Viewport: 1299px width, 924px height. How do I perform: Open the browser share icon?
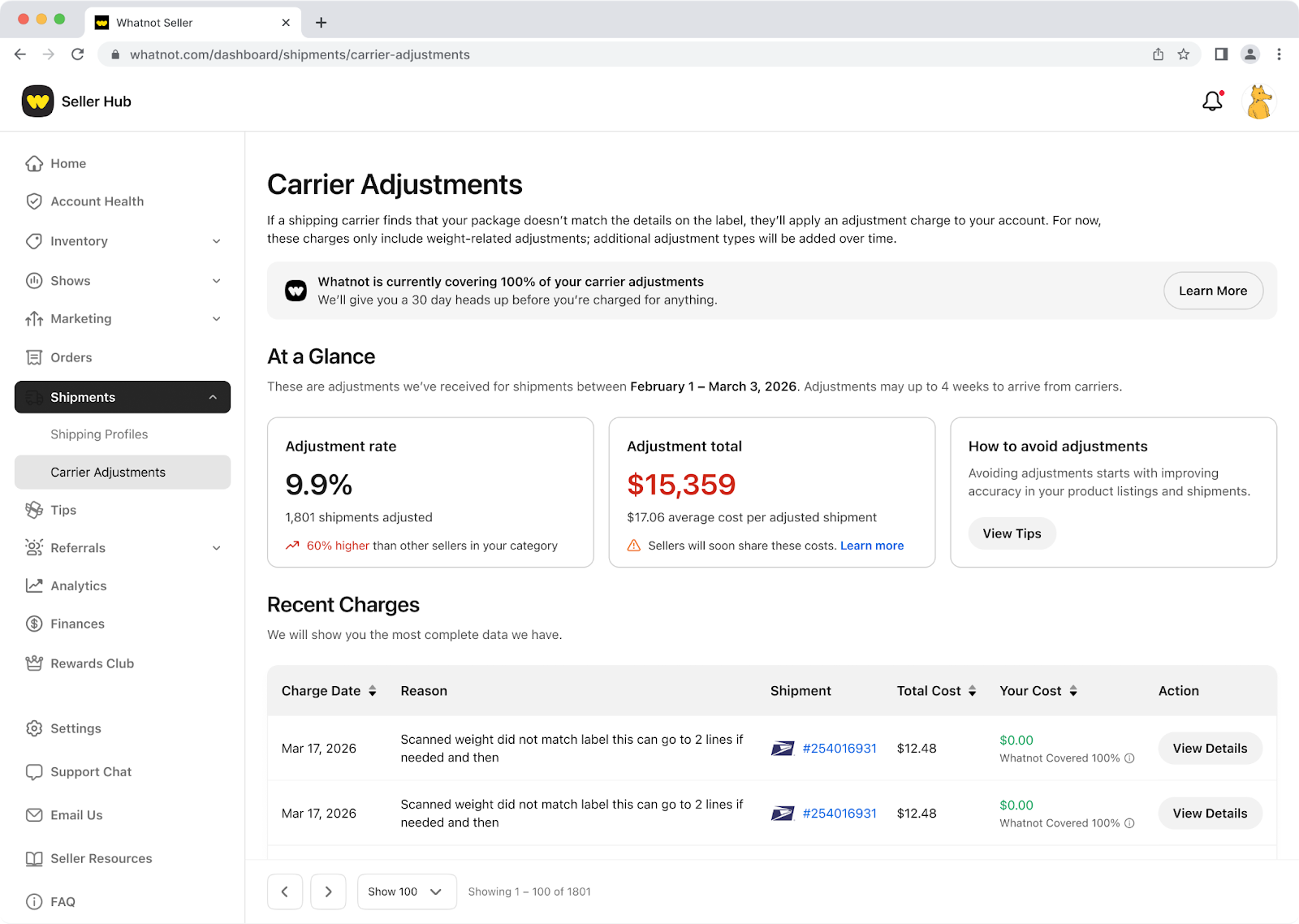1158,54
